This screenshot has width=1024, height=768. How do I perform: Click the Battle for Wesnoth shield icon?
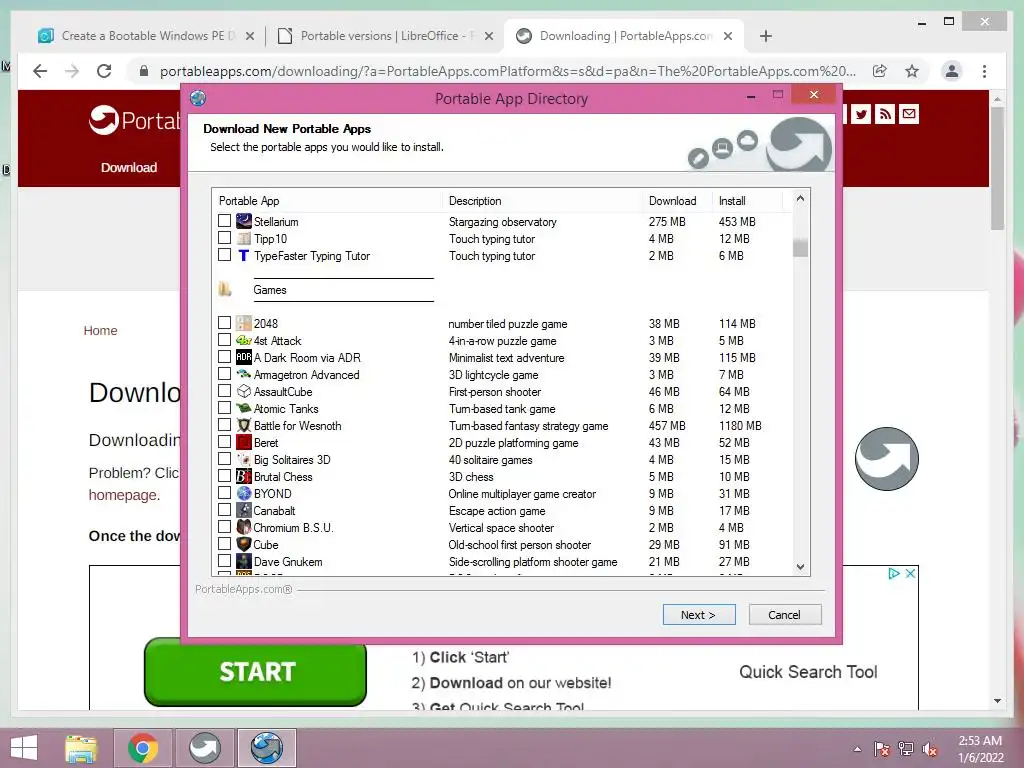point(244,425)
